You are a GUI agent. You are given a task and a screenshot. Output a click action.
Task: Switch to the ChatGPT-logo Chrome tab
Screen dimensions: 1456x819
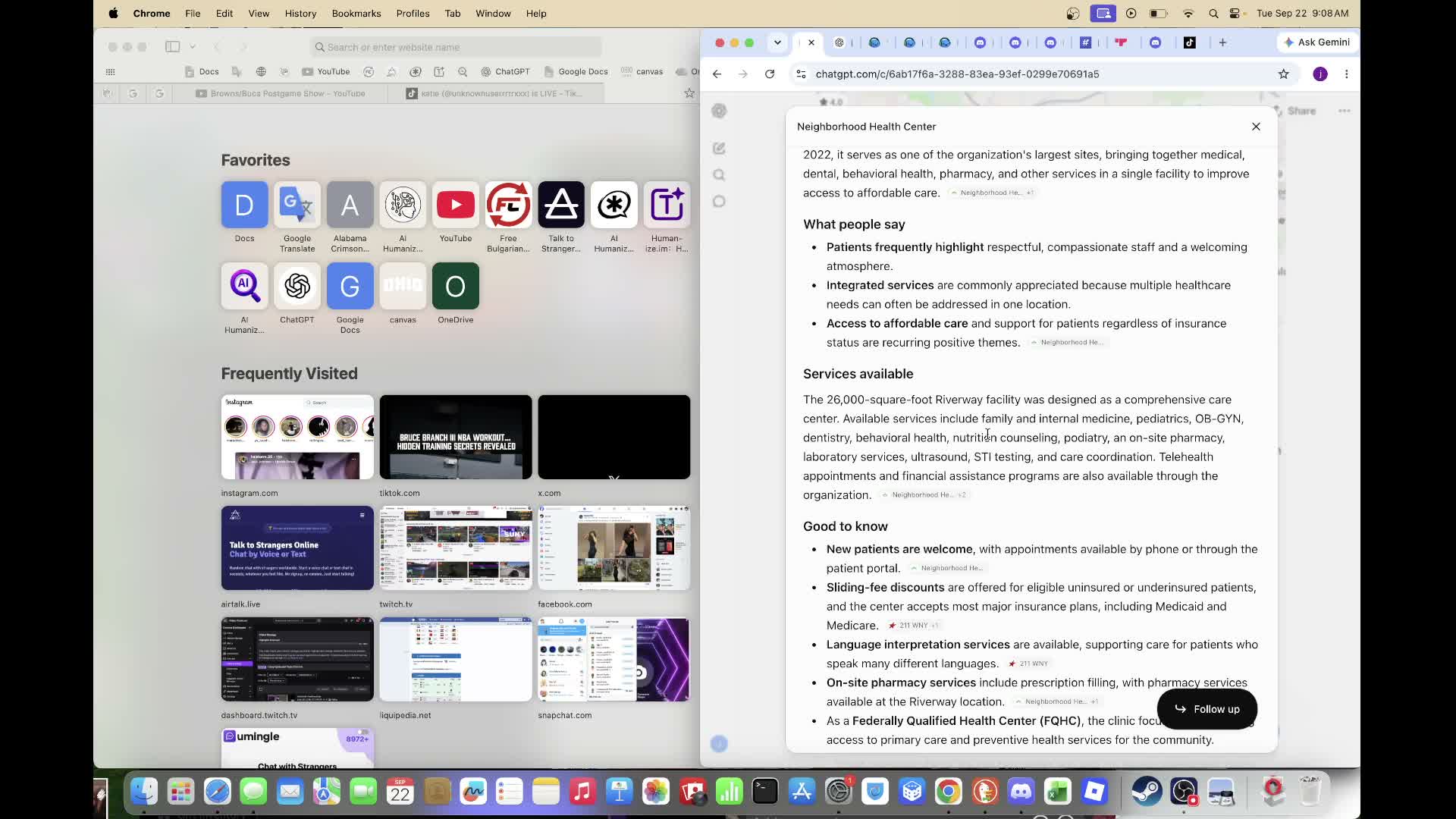(x=839, y=42)
